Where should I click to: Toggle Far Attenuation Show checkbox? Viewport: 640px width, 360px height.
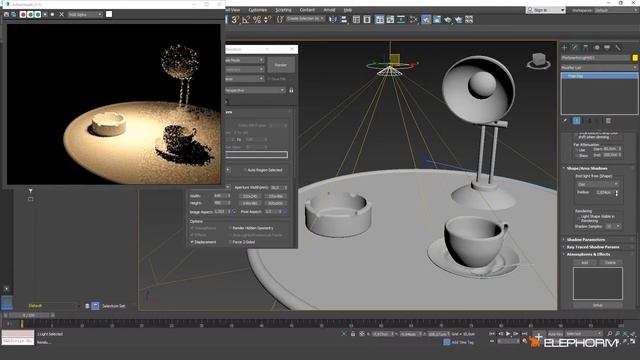pyautogui.click(x=576, y=156)
